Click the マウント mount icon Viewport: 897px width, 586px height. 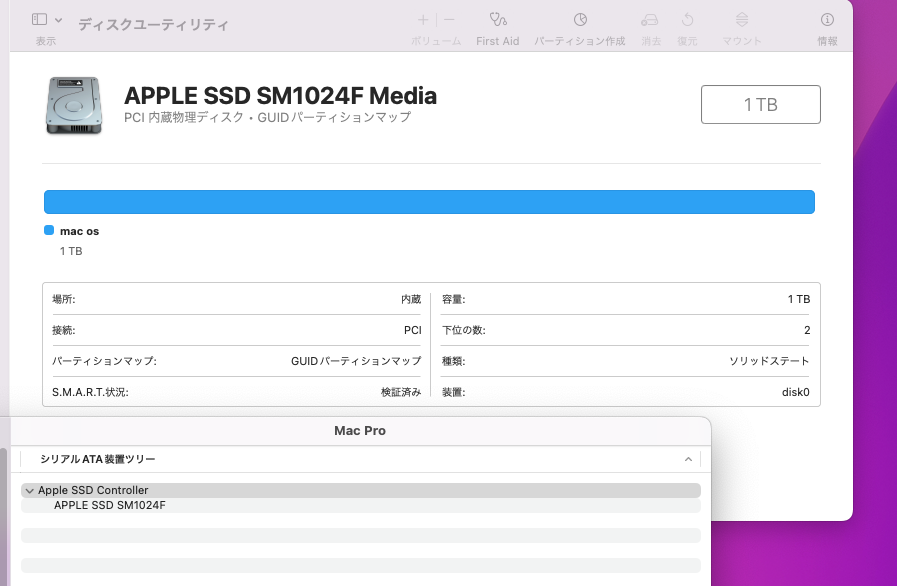pos(741,20)
